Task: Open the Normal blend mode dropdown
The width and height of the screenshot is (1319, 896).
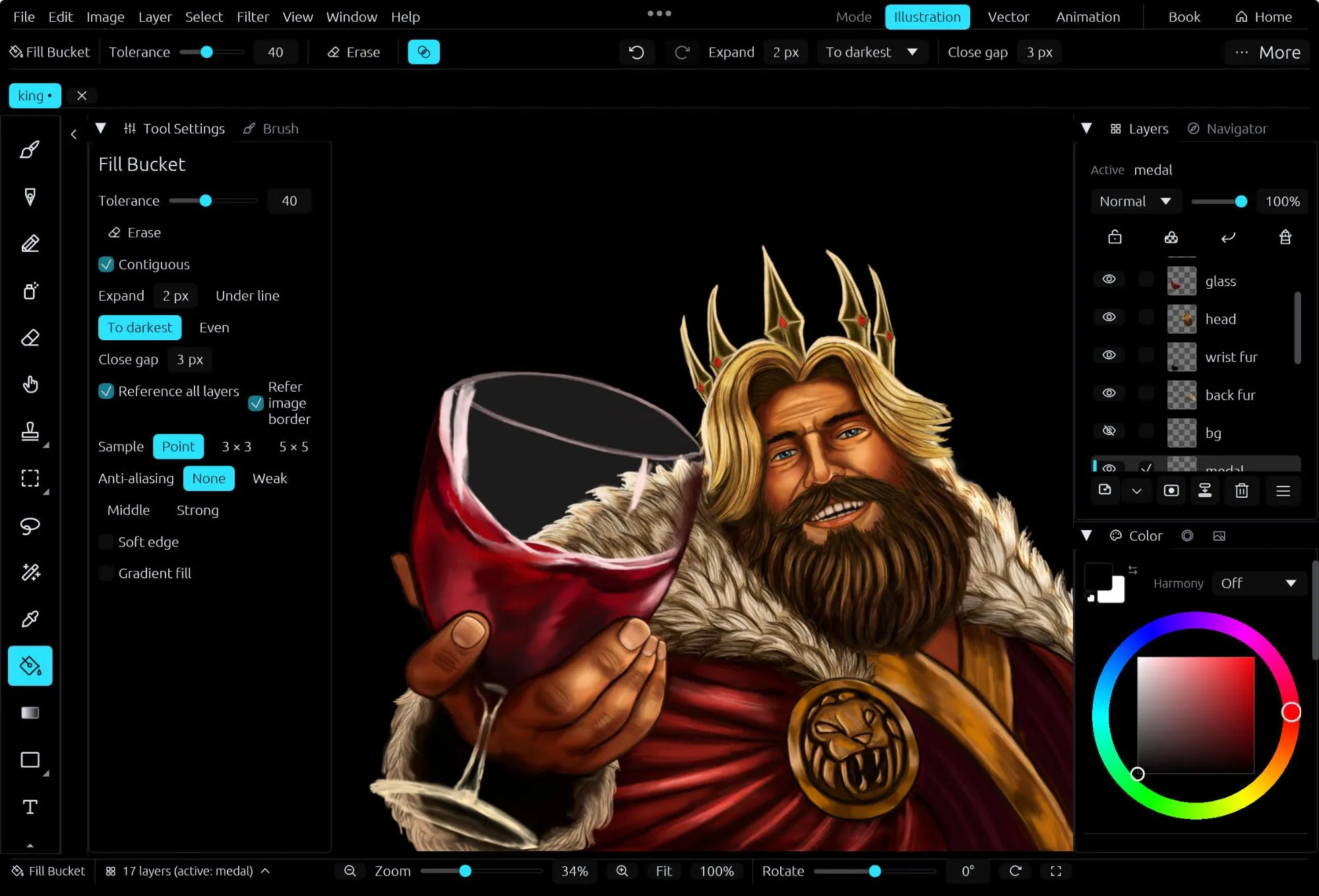Action: point(1135,202)
